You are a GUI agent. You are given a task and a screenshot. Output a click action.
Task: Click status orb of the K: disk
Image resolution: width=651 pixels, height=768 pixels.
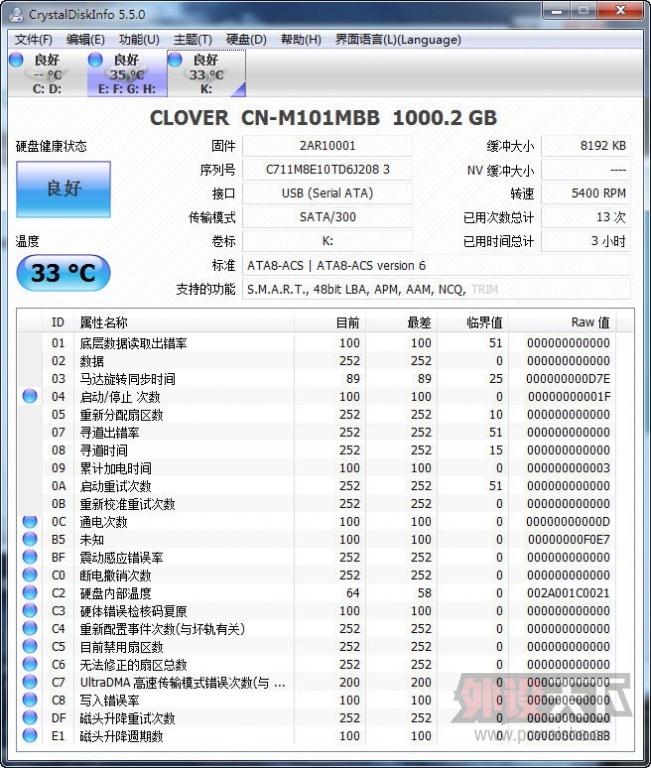175,59
